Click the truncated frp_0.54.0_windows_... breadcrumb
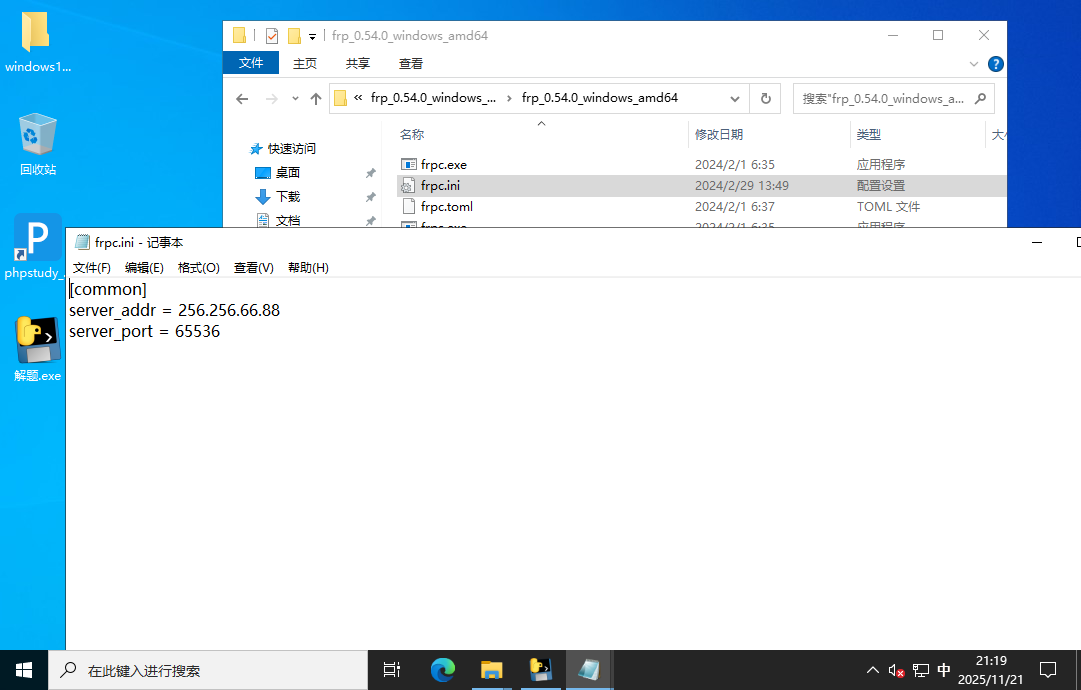1081x690 pixels. coord(433,98)
